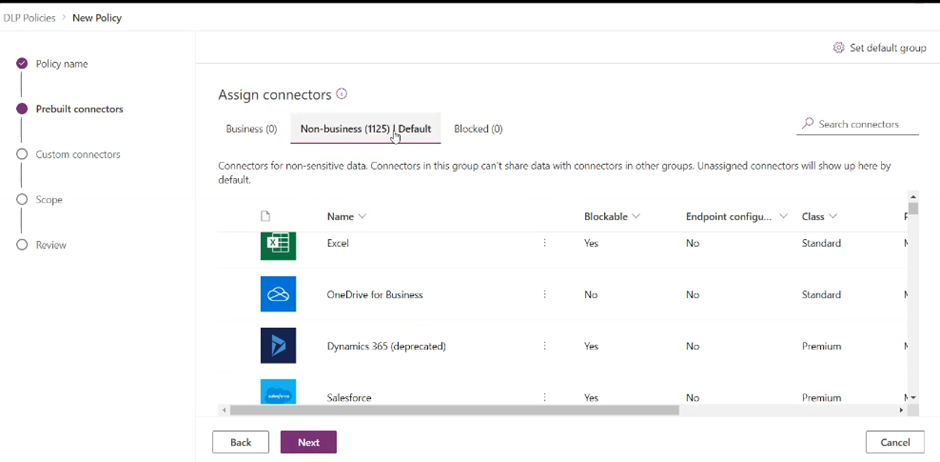Select the Custom connectors step

tap(68, 155)
